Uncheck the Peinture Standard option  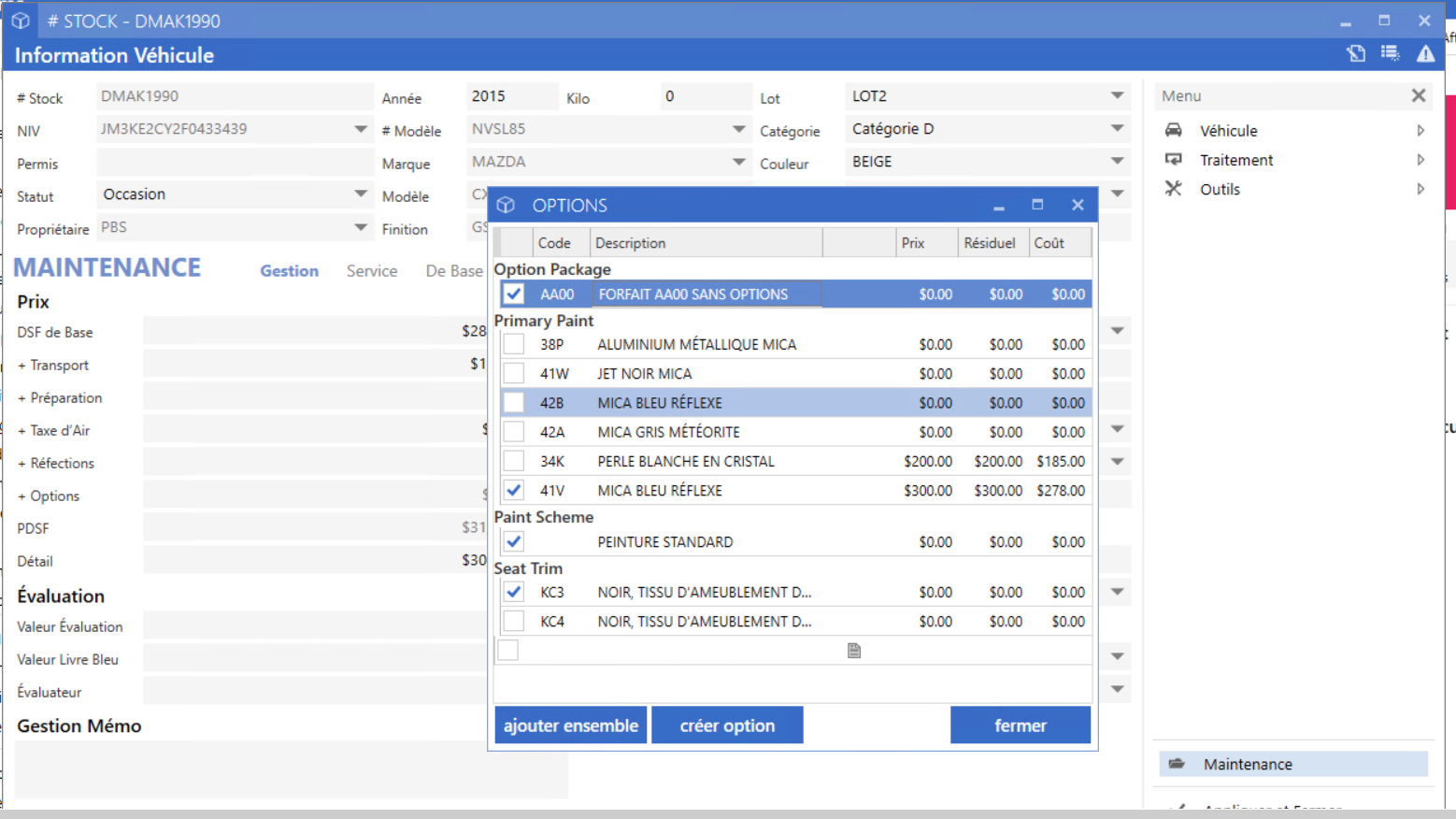pyautogui.click(x=513, y=541)
